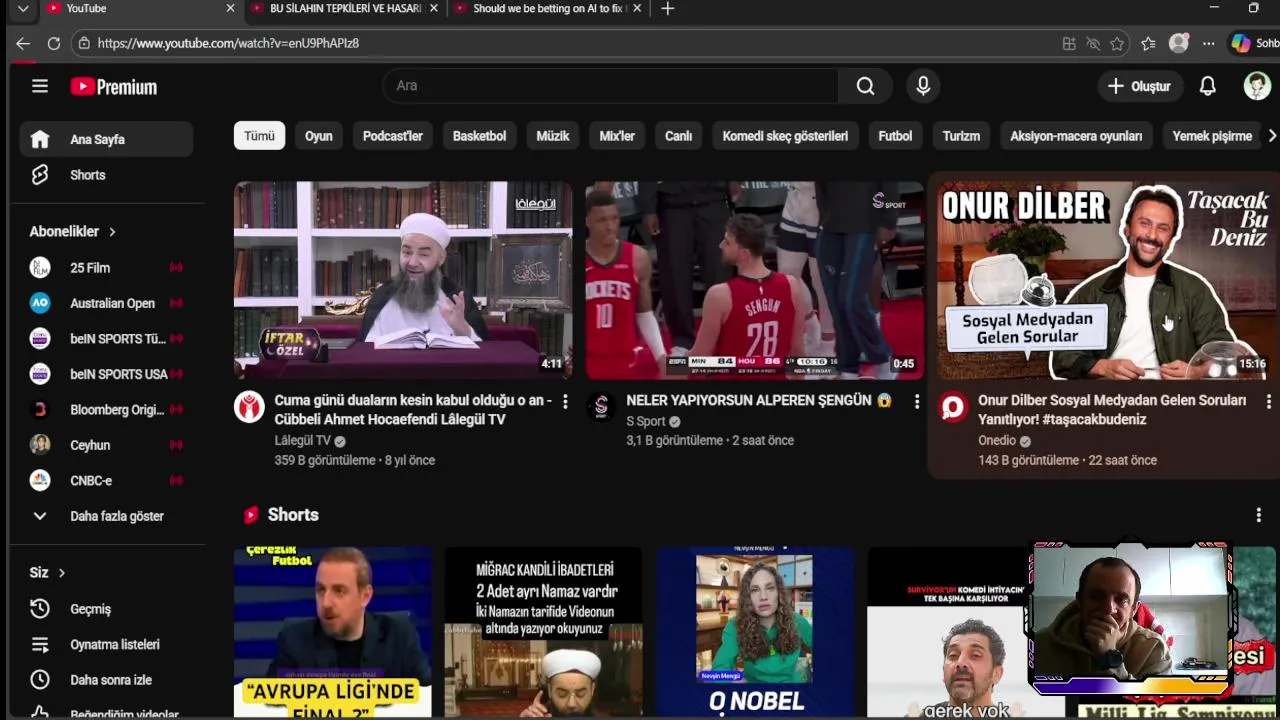The height and width of the screenshot is (720, 1280).
Task: Open the hamburger guide menu
Action: [40, 86]
